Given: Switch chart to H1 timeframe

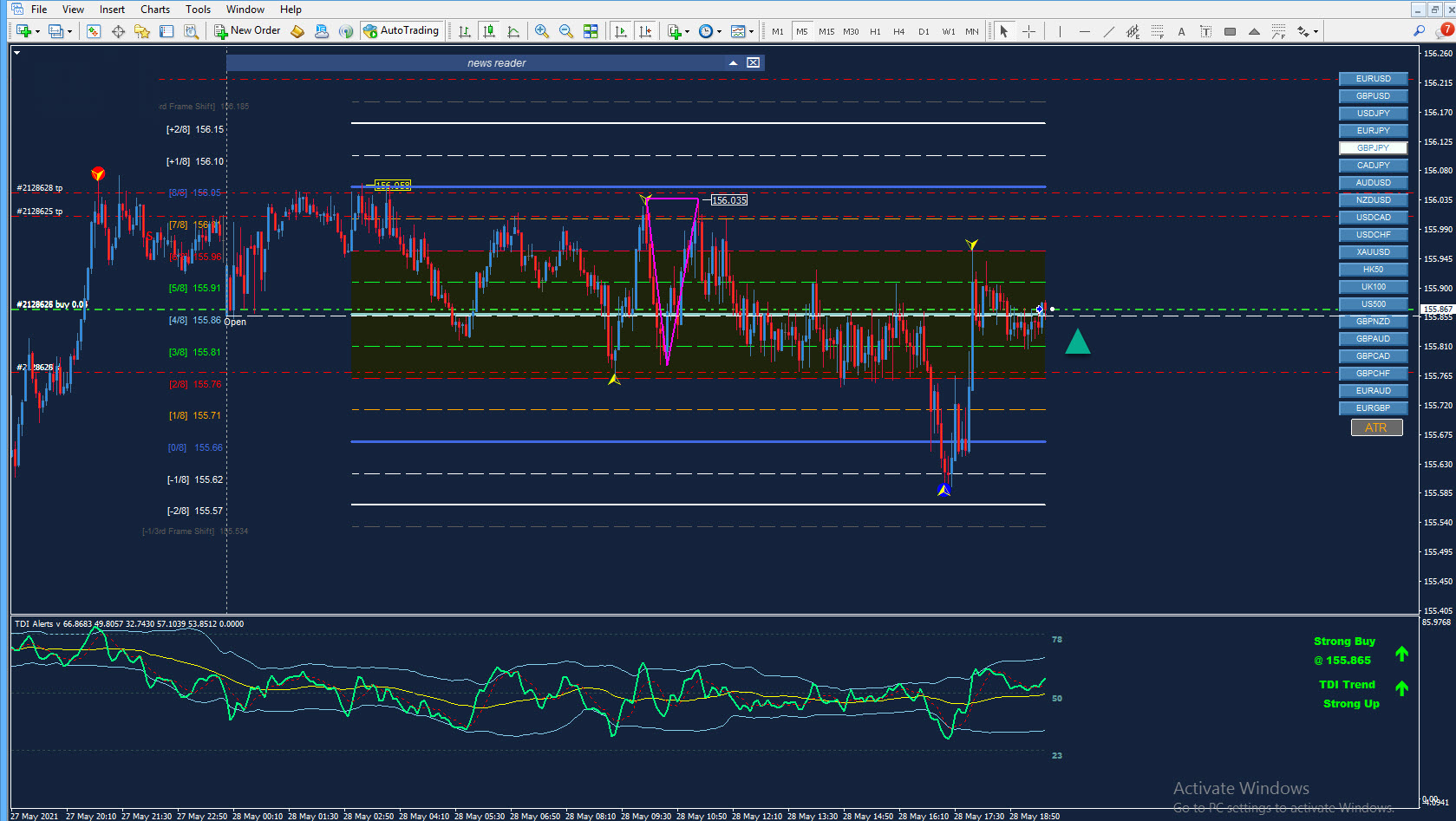Looking at the screenshot, I should pyautogui.click(x=875, y=31).
